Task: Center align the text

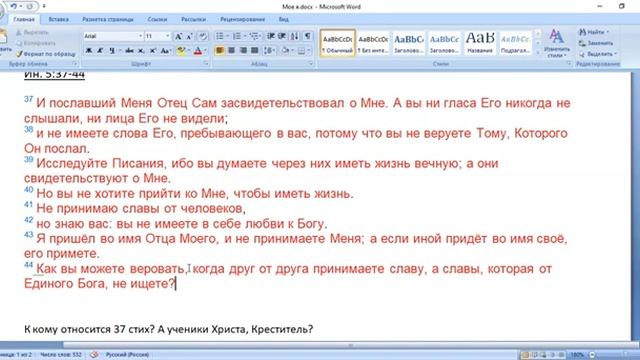Action: pyautogui.click(x=231, y=51)
